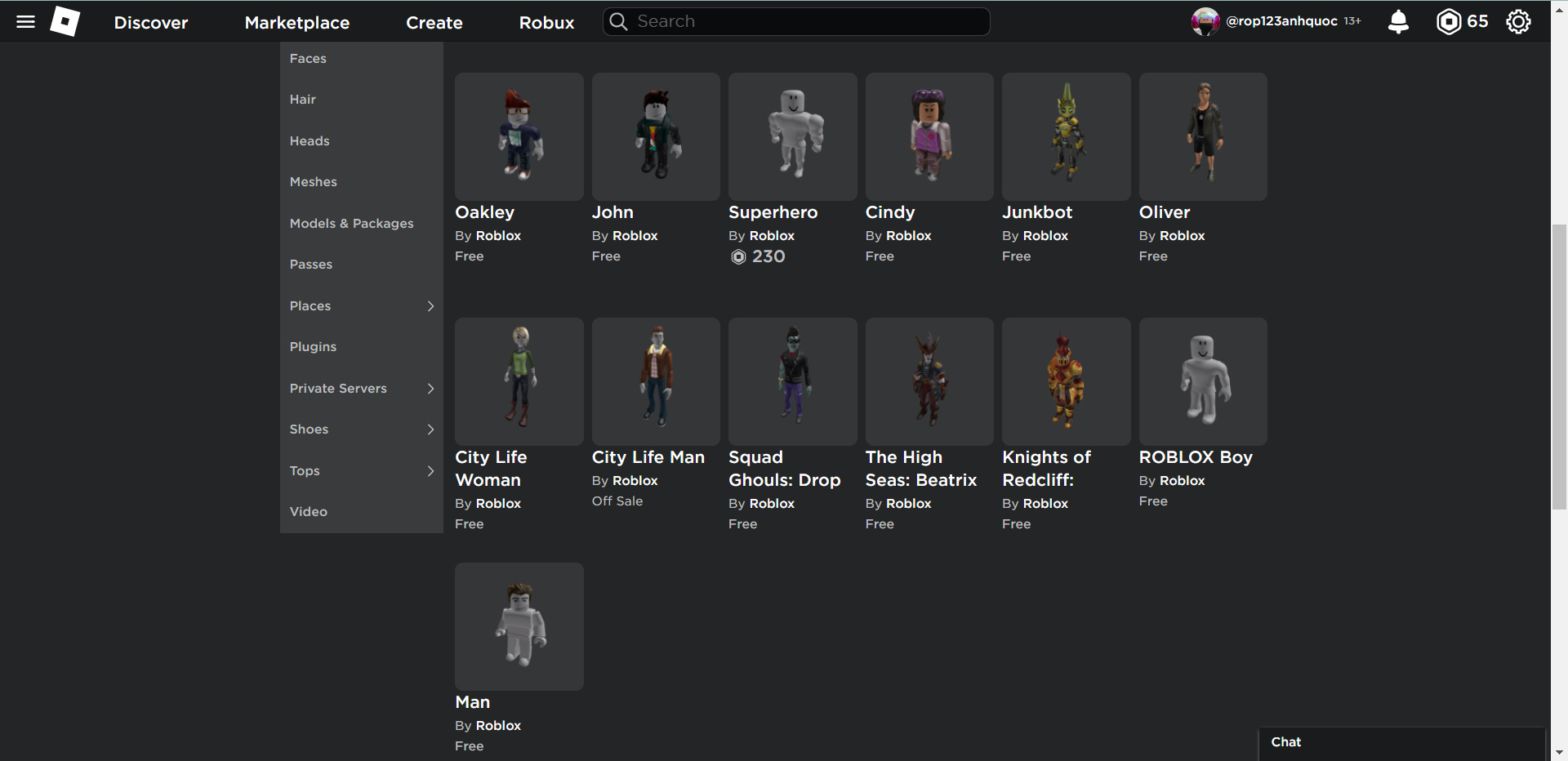This screenshot has height=761, width=1568.
Task: Open the Knights of Redcliff thumbnail
Action: (x=1067, y=382)
